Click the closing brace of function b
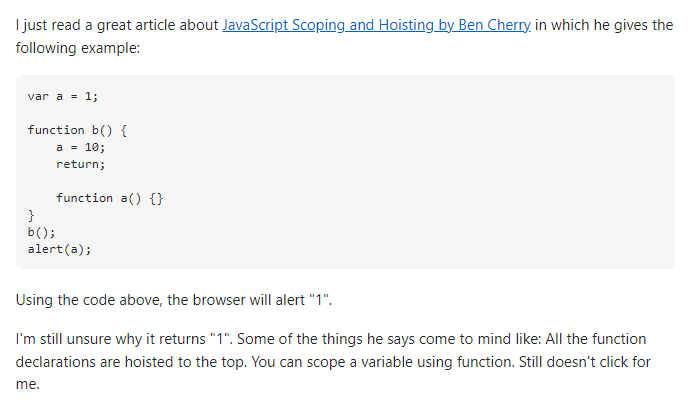697x409 pixels. pyautogui.click(x=31, y=216)
